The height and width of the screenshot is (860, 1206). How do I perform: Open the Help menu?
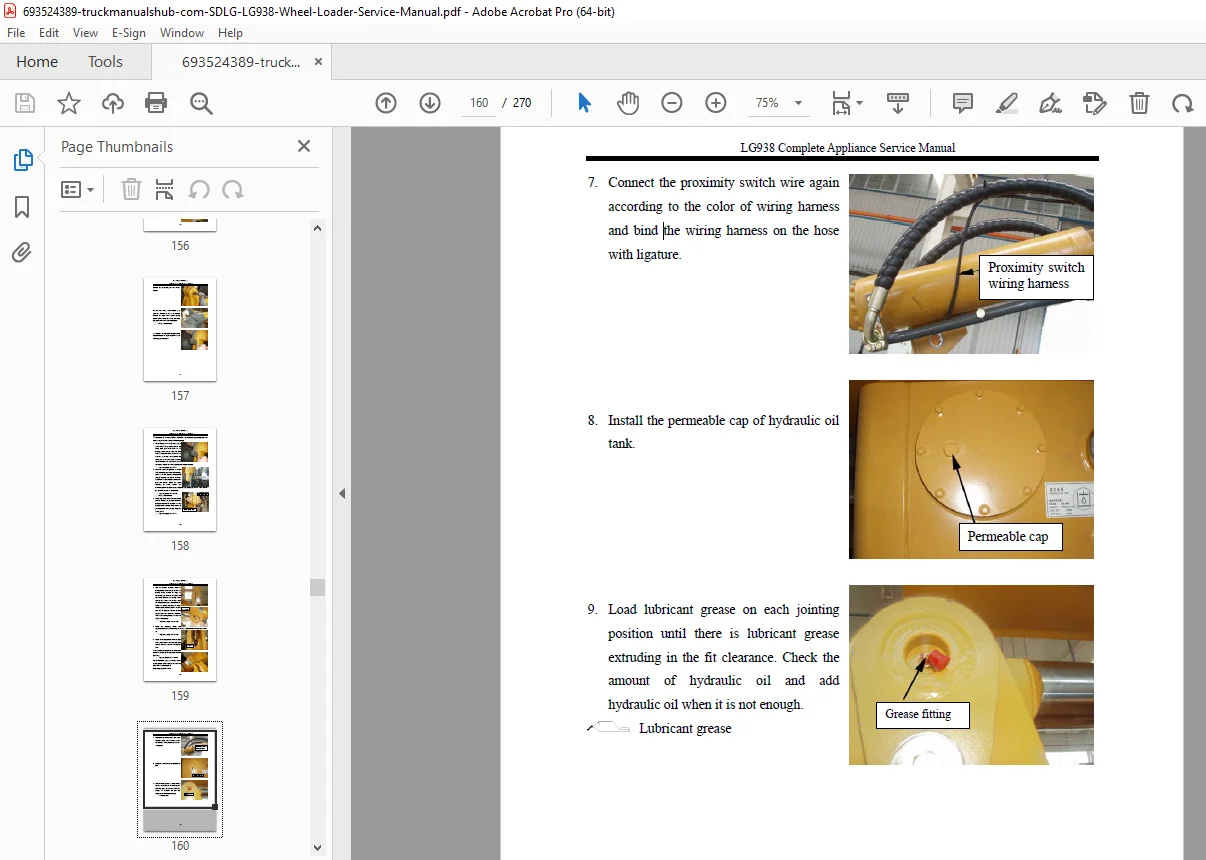click(x=231, y=33)
